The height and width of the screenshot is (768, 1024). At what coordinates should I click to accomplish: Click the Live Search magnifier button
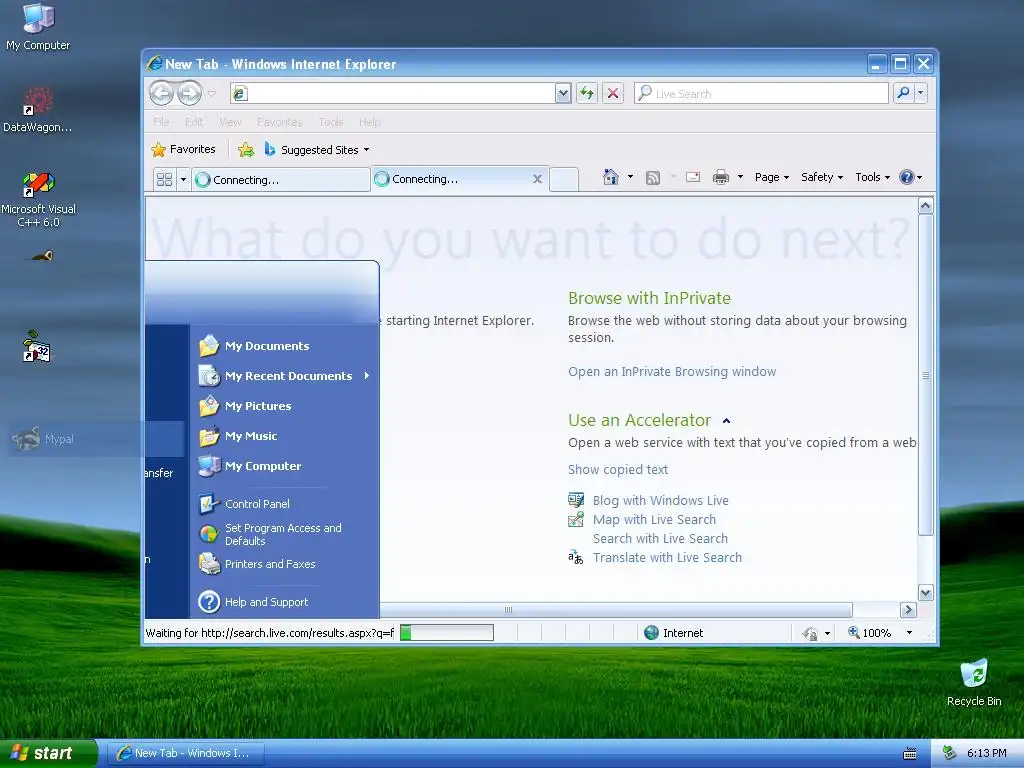903,93
